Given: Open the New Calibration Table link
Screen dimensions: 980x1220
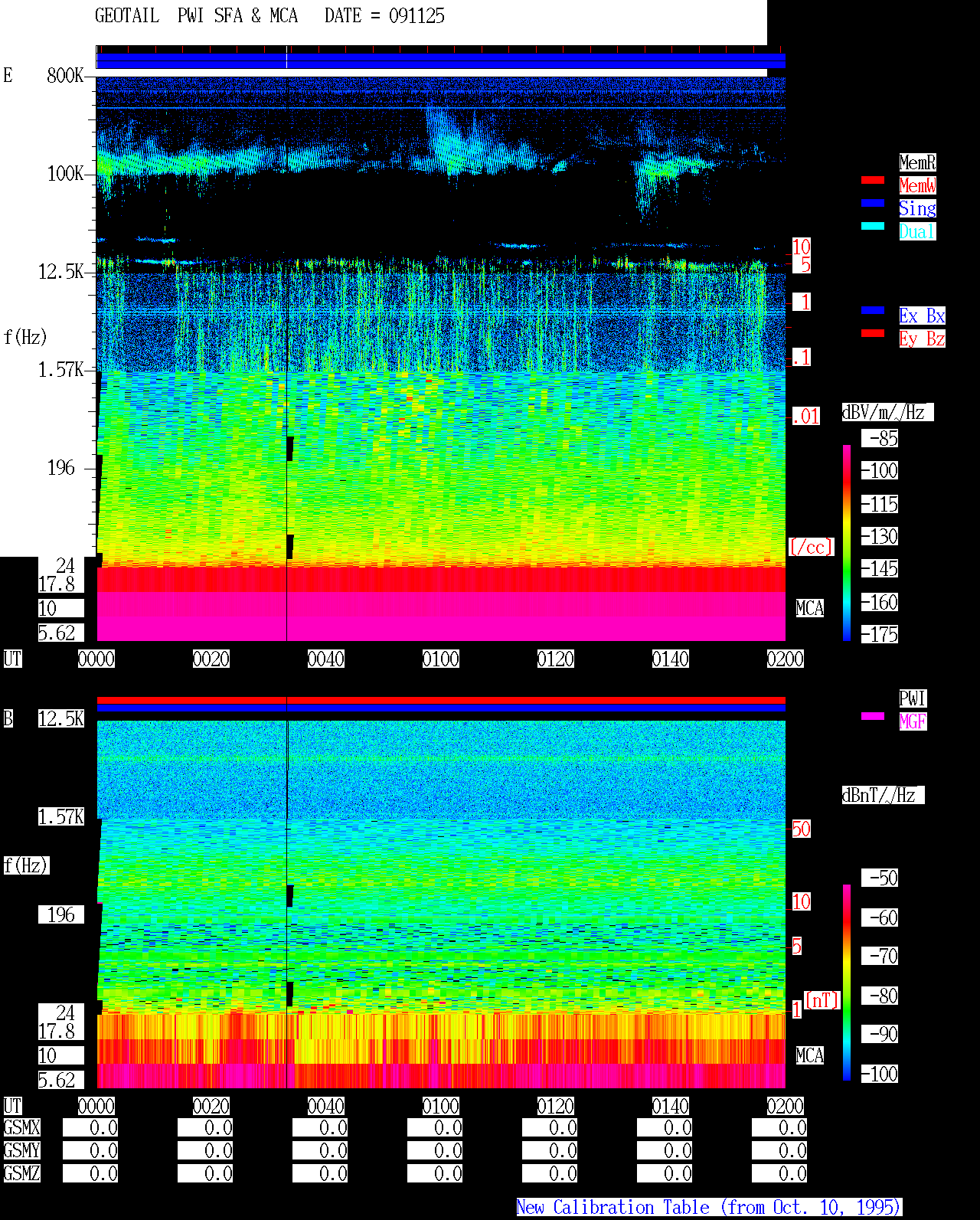Looking at the screenshot, I should point(709,1207).
